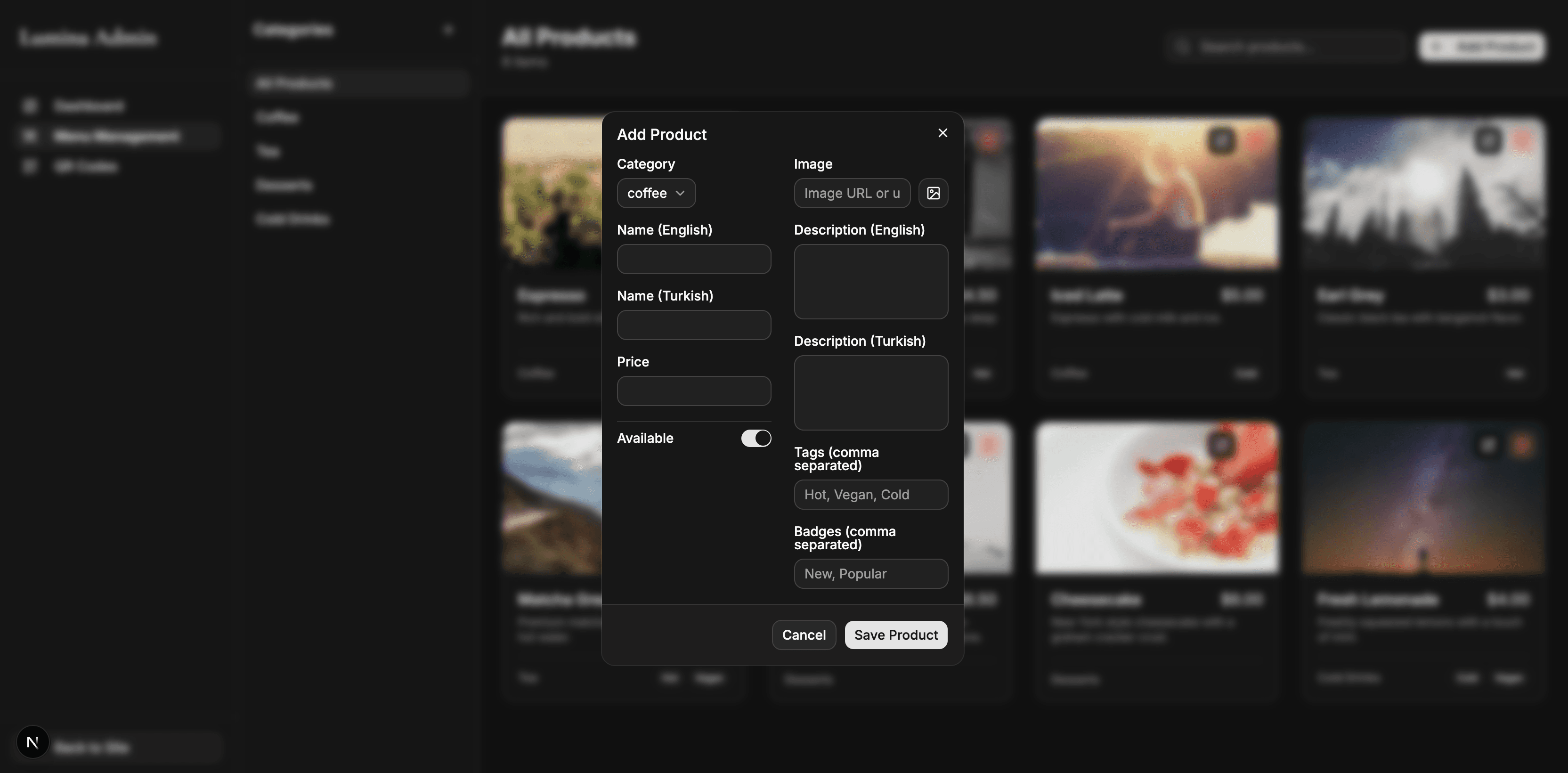The height and width of the screenshot is (773, 1568).
Task: Click the Image URL input field
Action: [x=852, y=193]
